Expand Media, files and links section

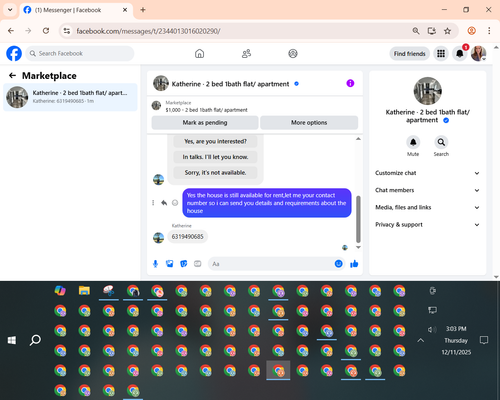(x=427, y=207)
